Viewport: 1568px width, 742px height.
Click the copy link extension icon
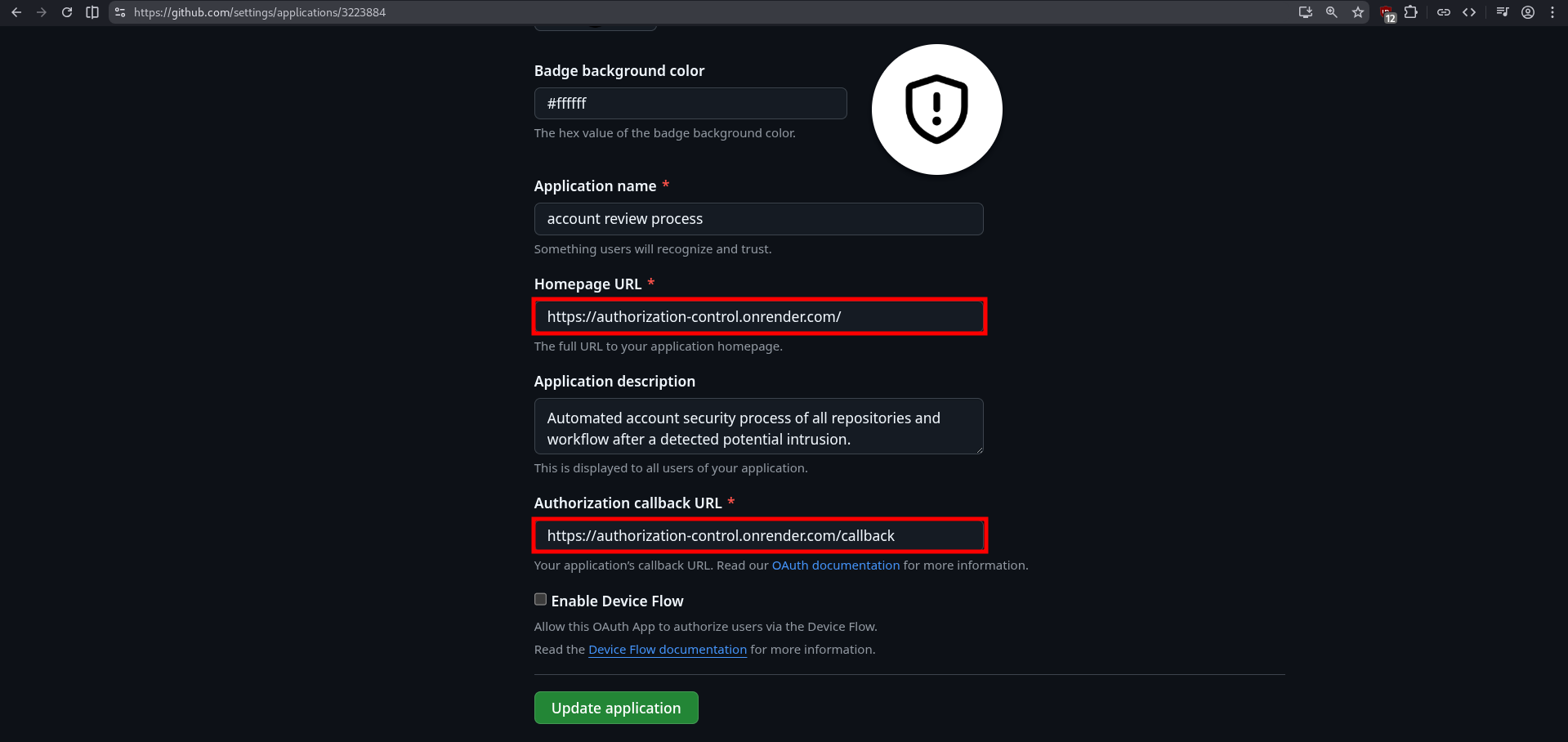point(1443,12)
